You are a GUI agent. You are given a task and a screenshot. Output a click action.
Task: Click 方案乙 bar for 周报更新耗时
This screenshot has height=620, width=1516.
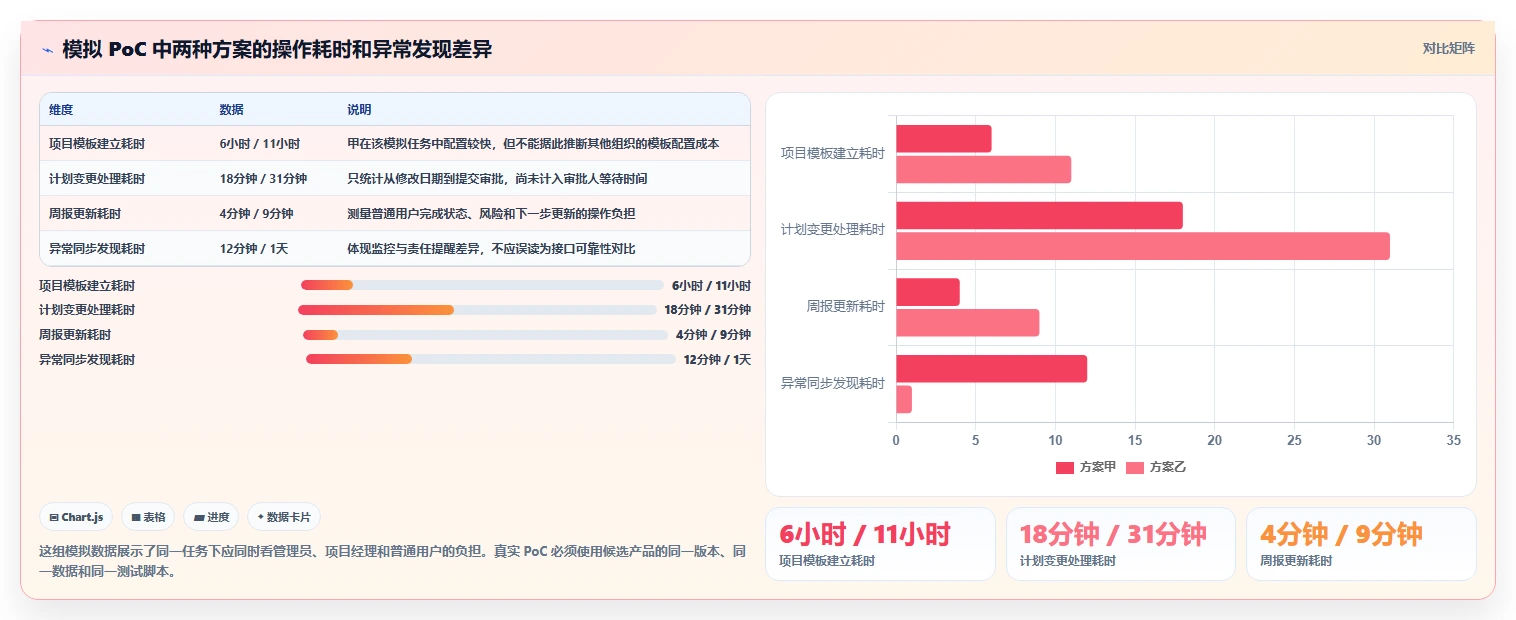pyautogui.click(x=967, y=322)
